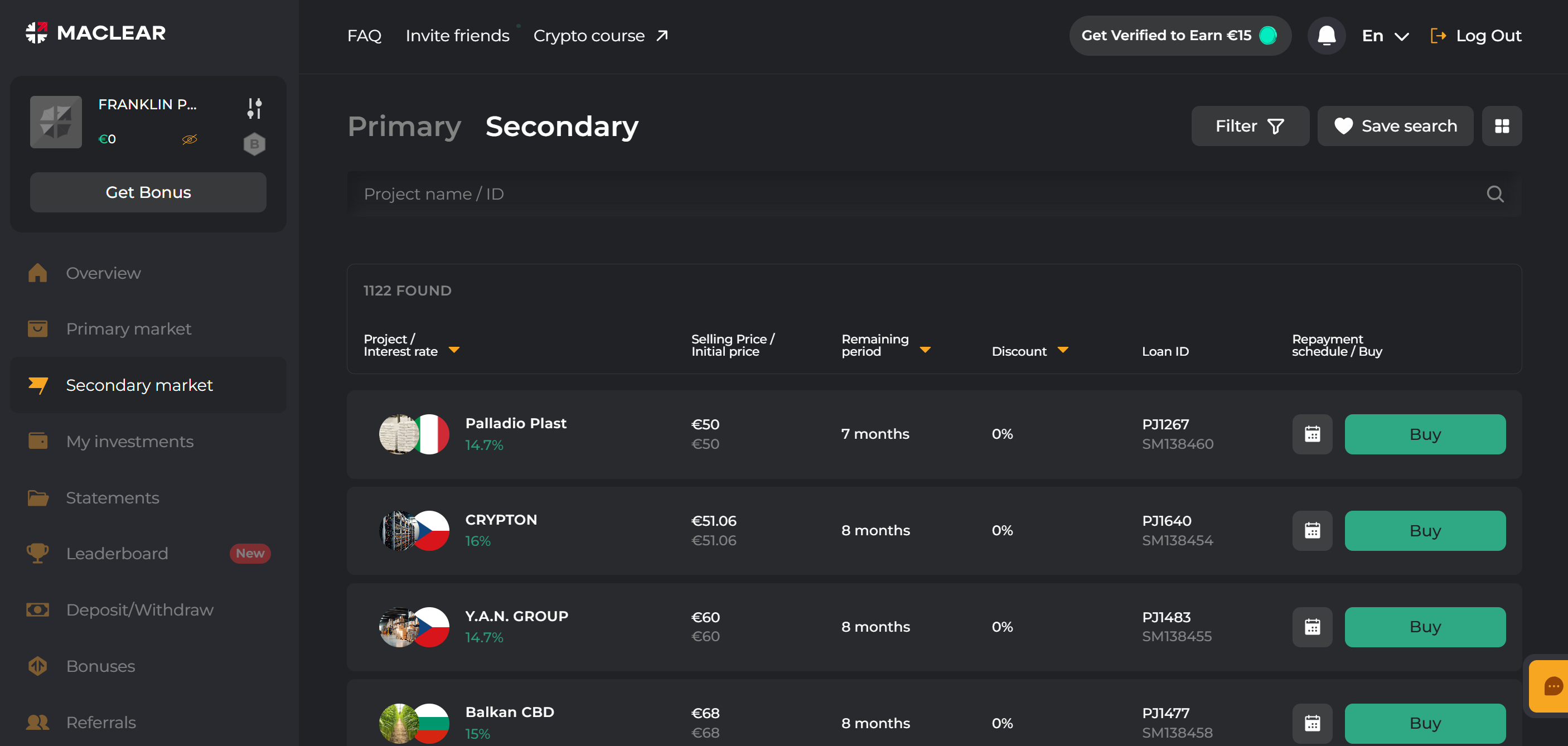Click the My investments wallet icon
The width and height of the screenshot is (1568, 746).
(38, 440)
